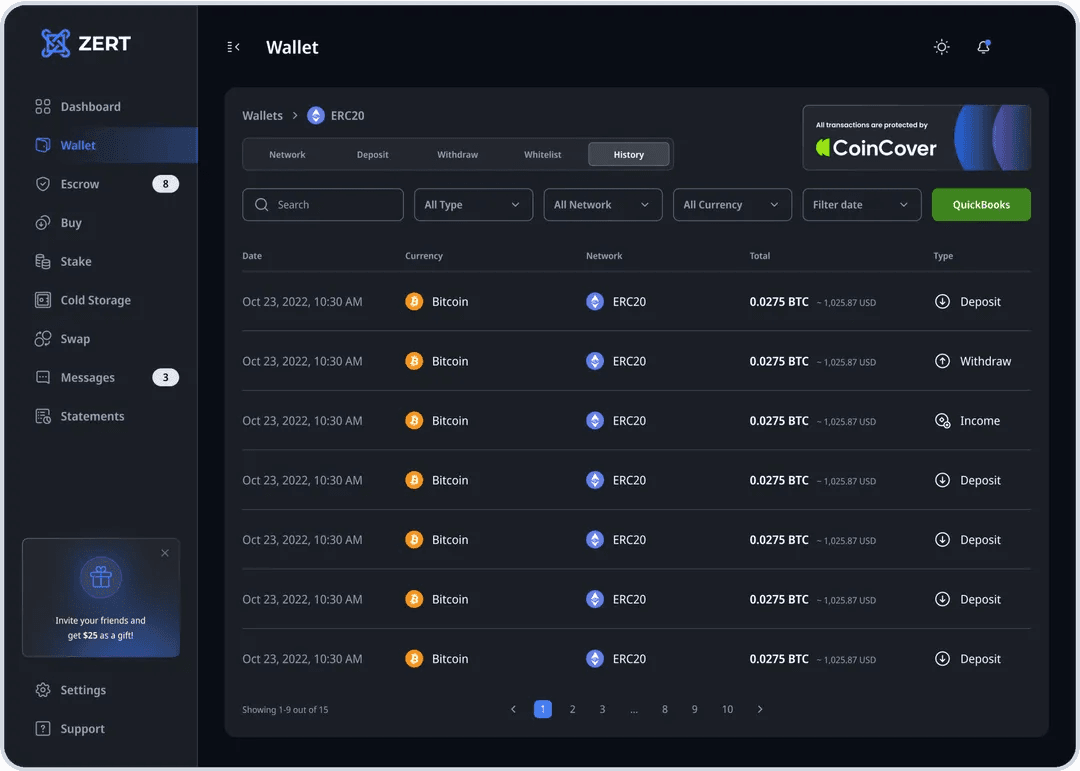Click the green QuickBooks button

[981, 205]
